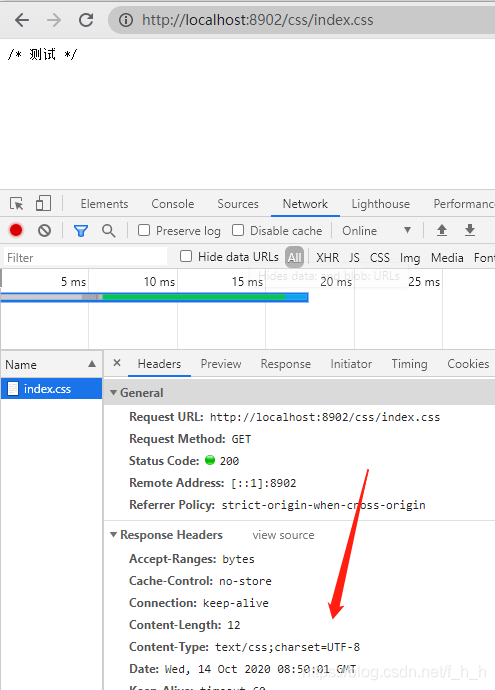This screenshot has height=690, width=495.
Task: Switch to the Console tab
Action: [x=172, y=204]
